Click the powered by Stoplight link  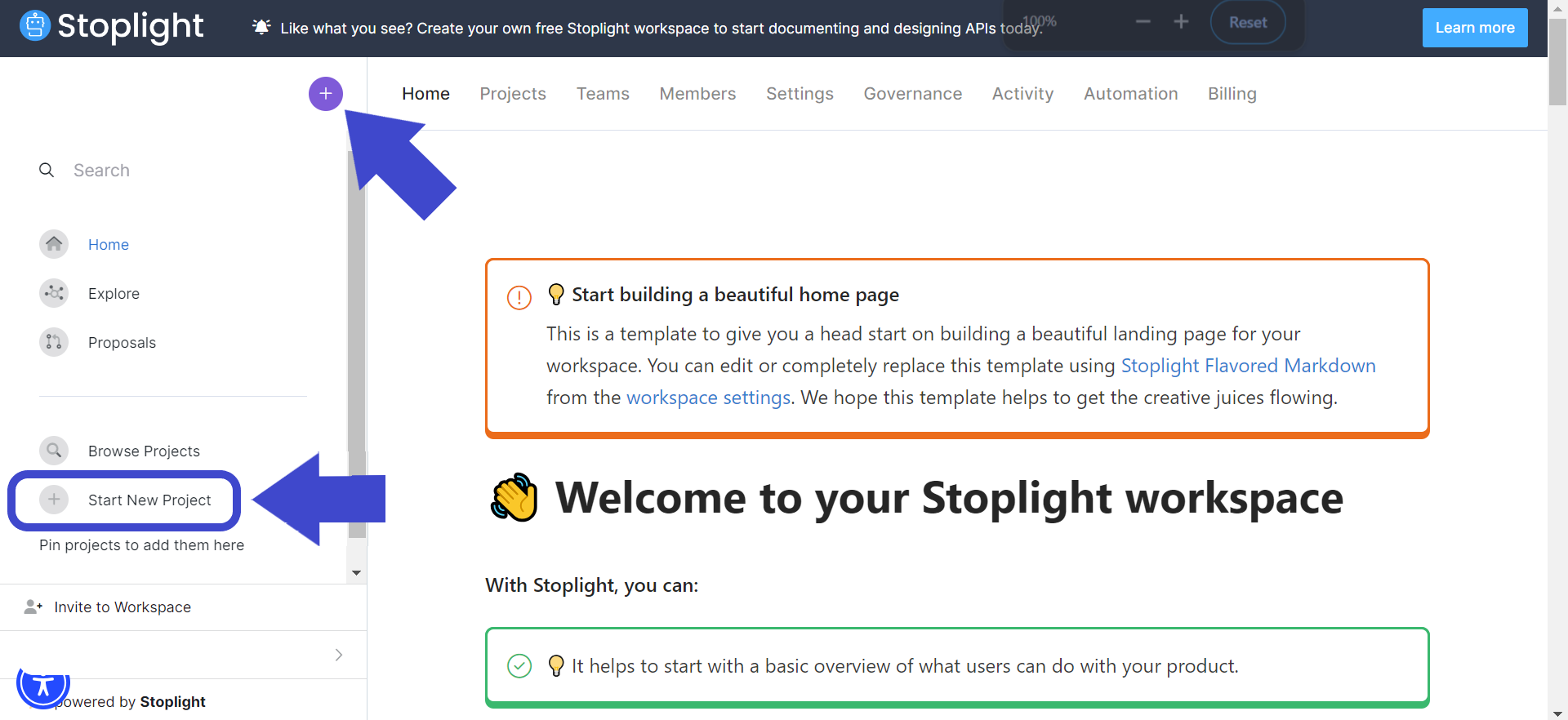coord(132,702)
